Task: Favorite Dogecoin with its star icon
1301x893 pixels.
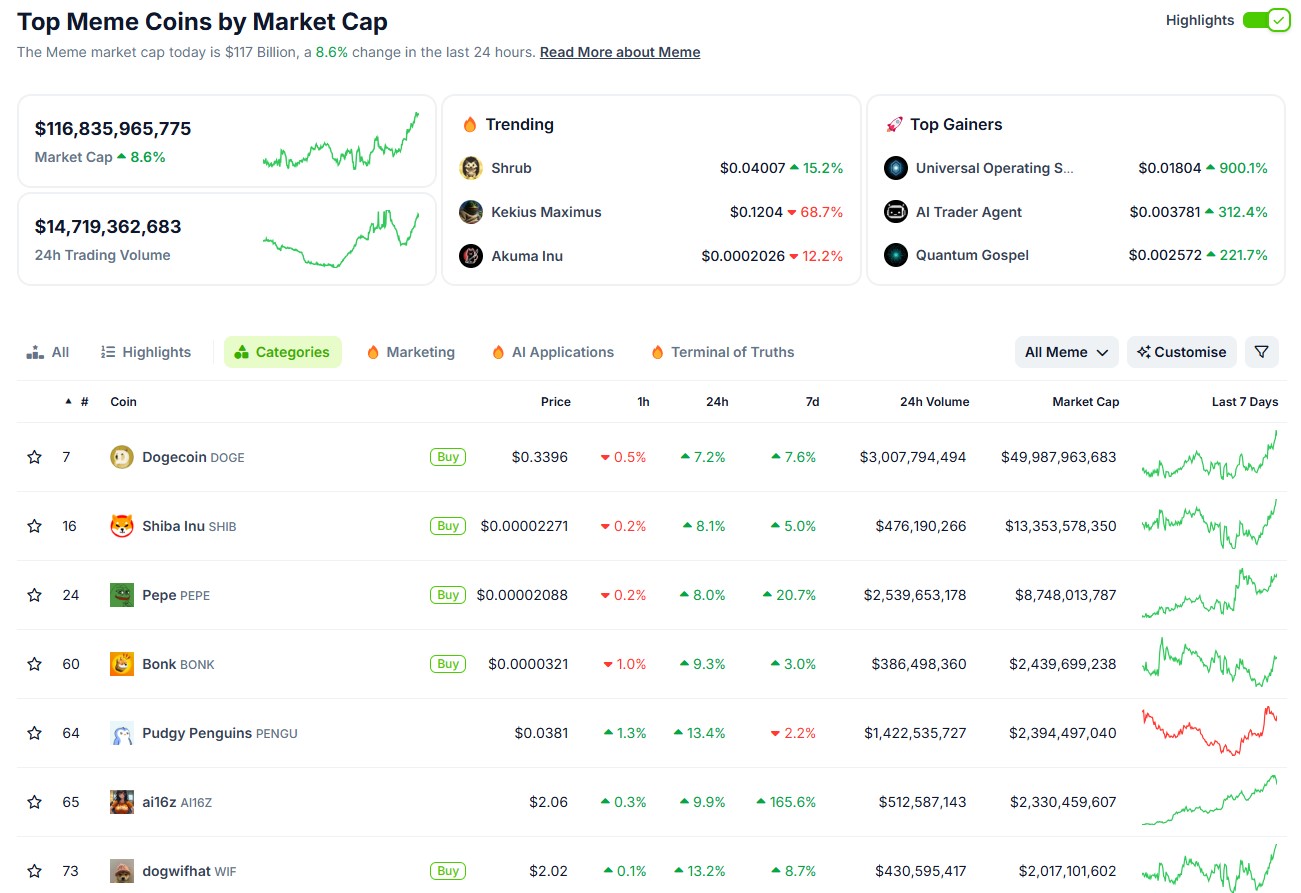Action: (35, 457)
